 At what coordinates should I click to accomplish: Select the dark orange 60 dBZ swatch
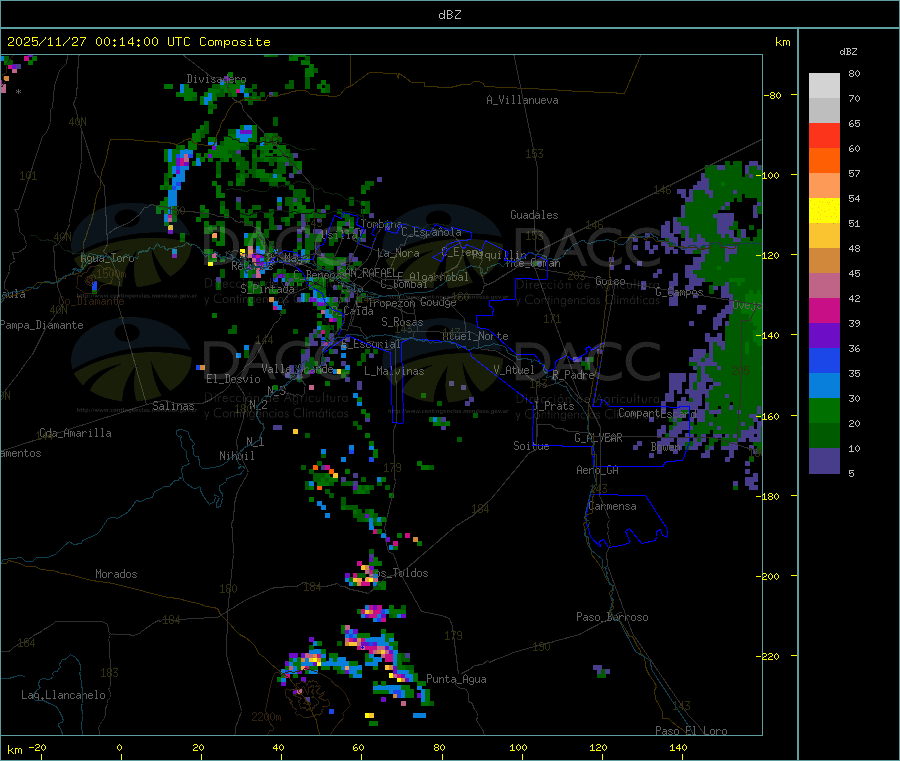coord(824,161)
